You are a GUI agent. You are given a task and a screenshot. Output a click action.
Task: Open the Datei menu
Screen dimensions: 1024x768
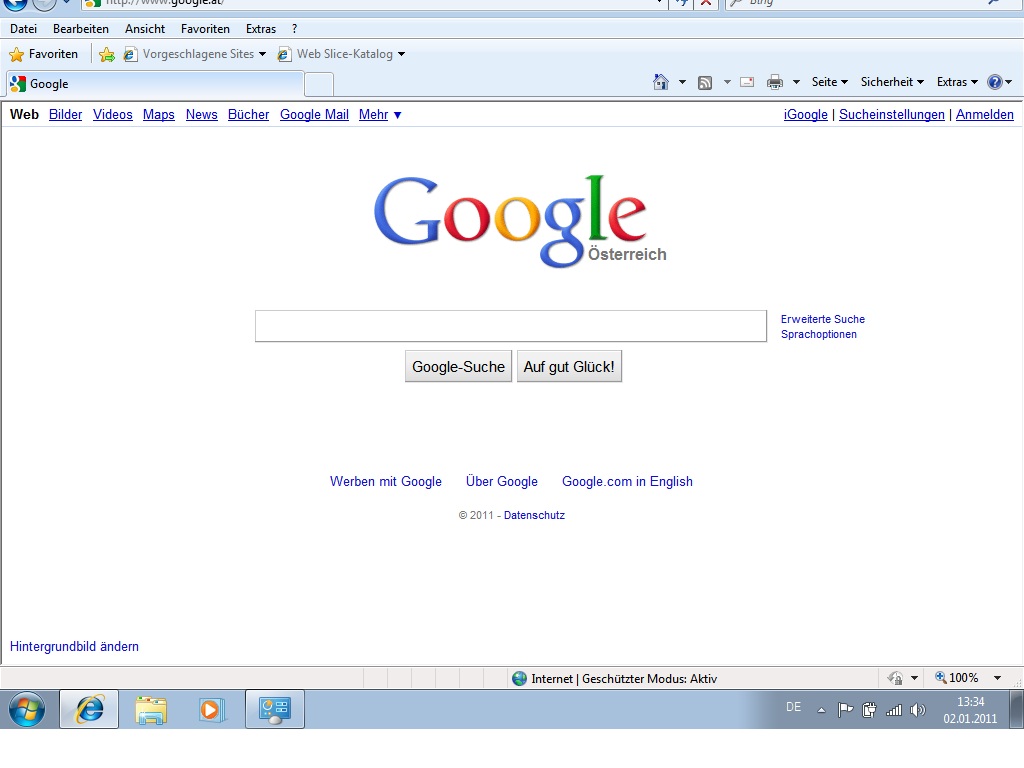tap(24, 29)
